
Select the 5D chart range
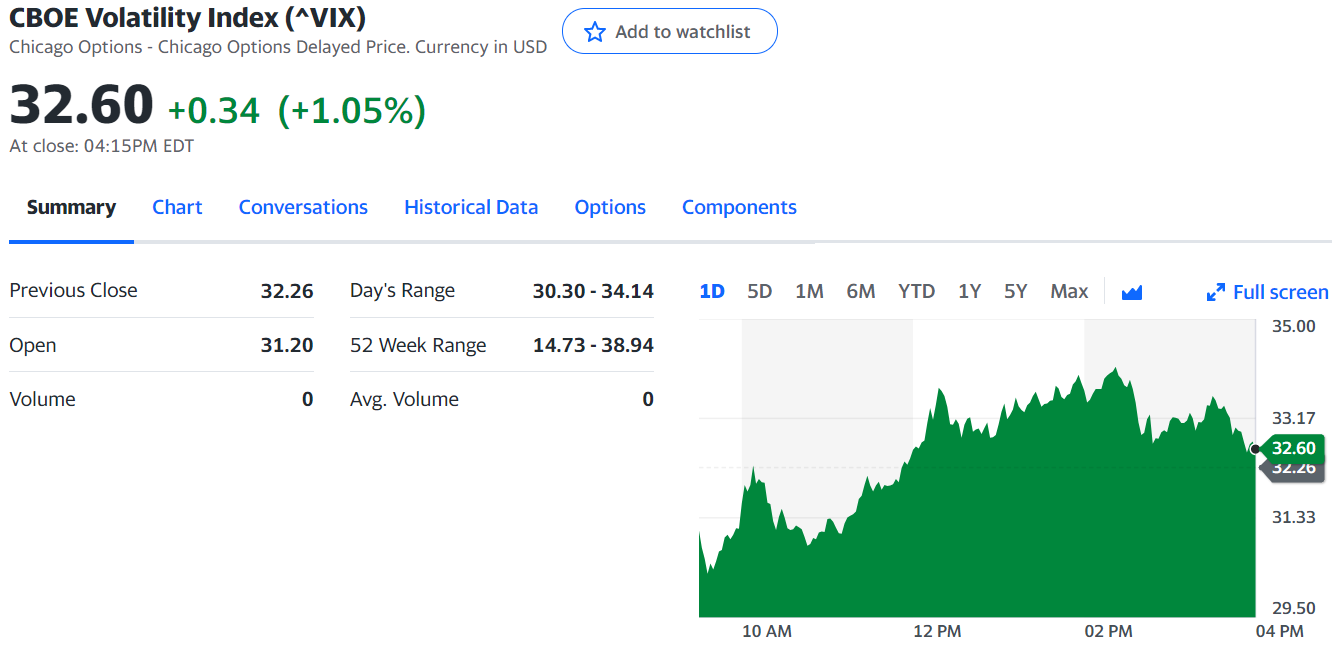760,291
